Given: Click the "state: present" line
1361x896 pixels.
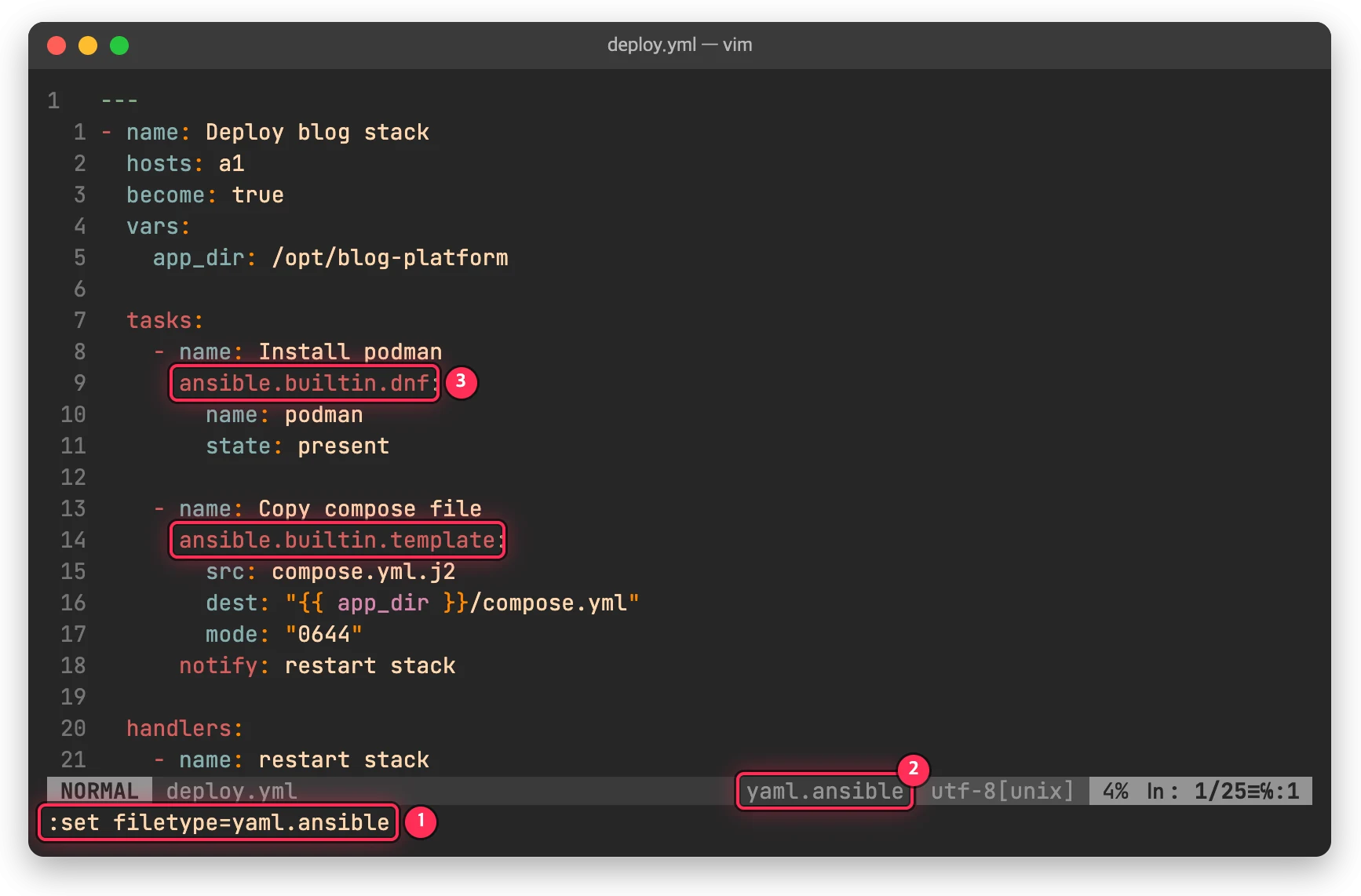Looking at the screenshot, I should 297,446.
